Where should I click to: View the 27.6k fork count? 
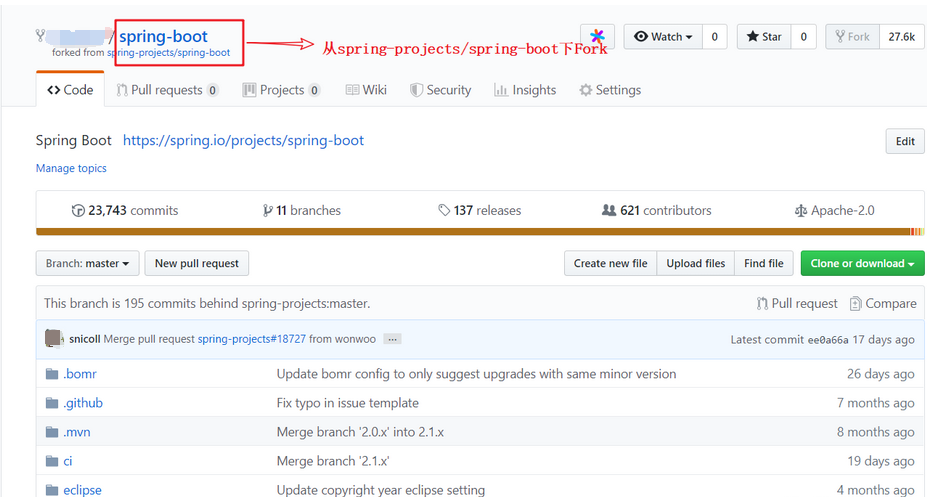(x=902, y=37)
